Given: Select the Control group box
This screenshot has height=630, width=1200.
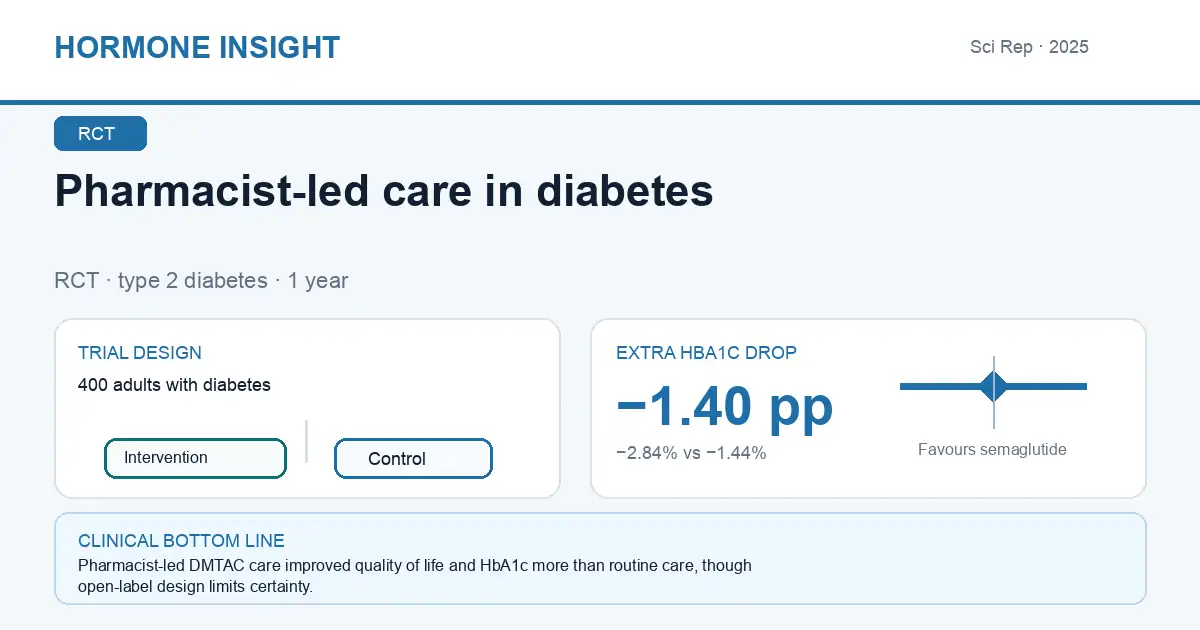Looking at the screenshot, I should pyautogui.click(x=413, y=459).
